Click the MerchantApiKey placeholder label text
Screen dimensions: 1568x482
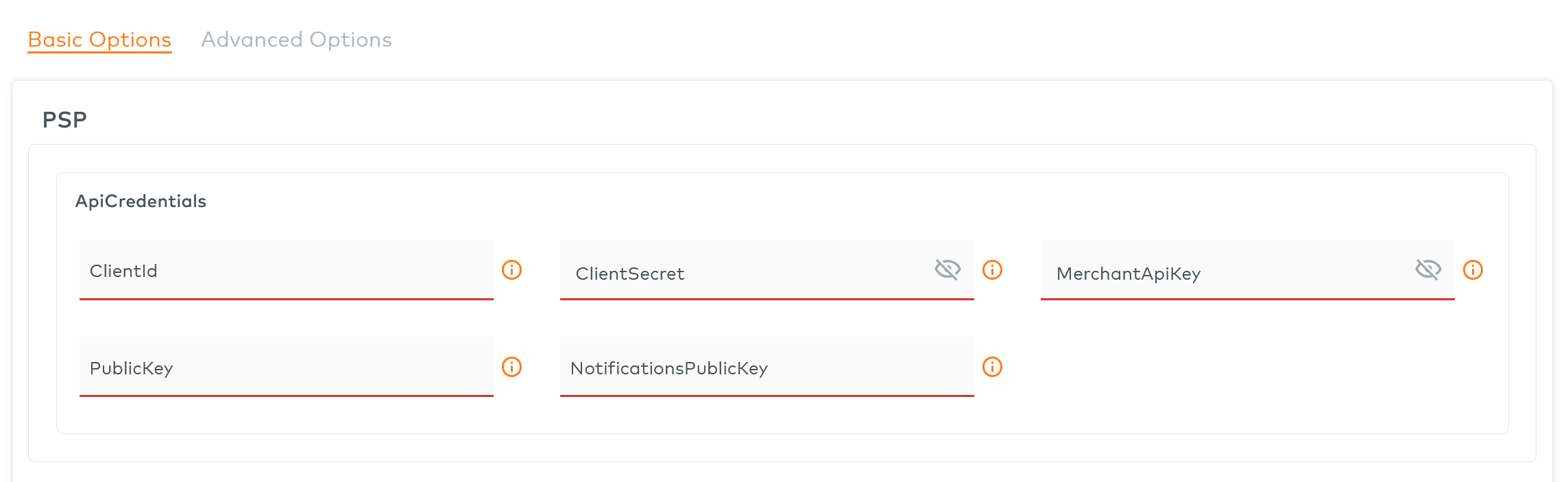[x=1129, y=274]
